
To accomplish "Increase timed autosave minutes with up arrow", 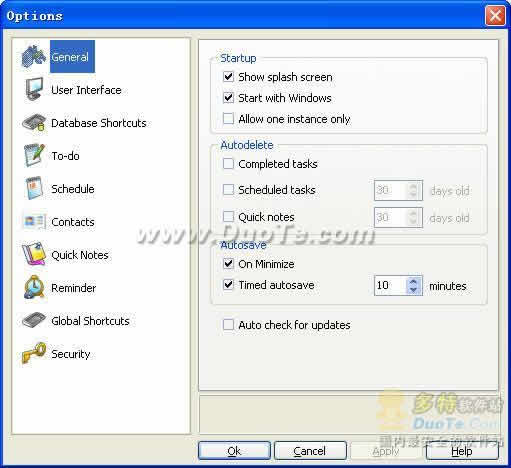I will (414, 281).
